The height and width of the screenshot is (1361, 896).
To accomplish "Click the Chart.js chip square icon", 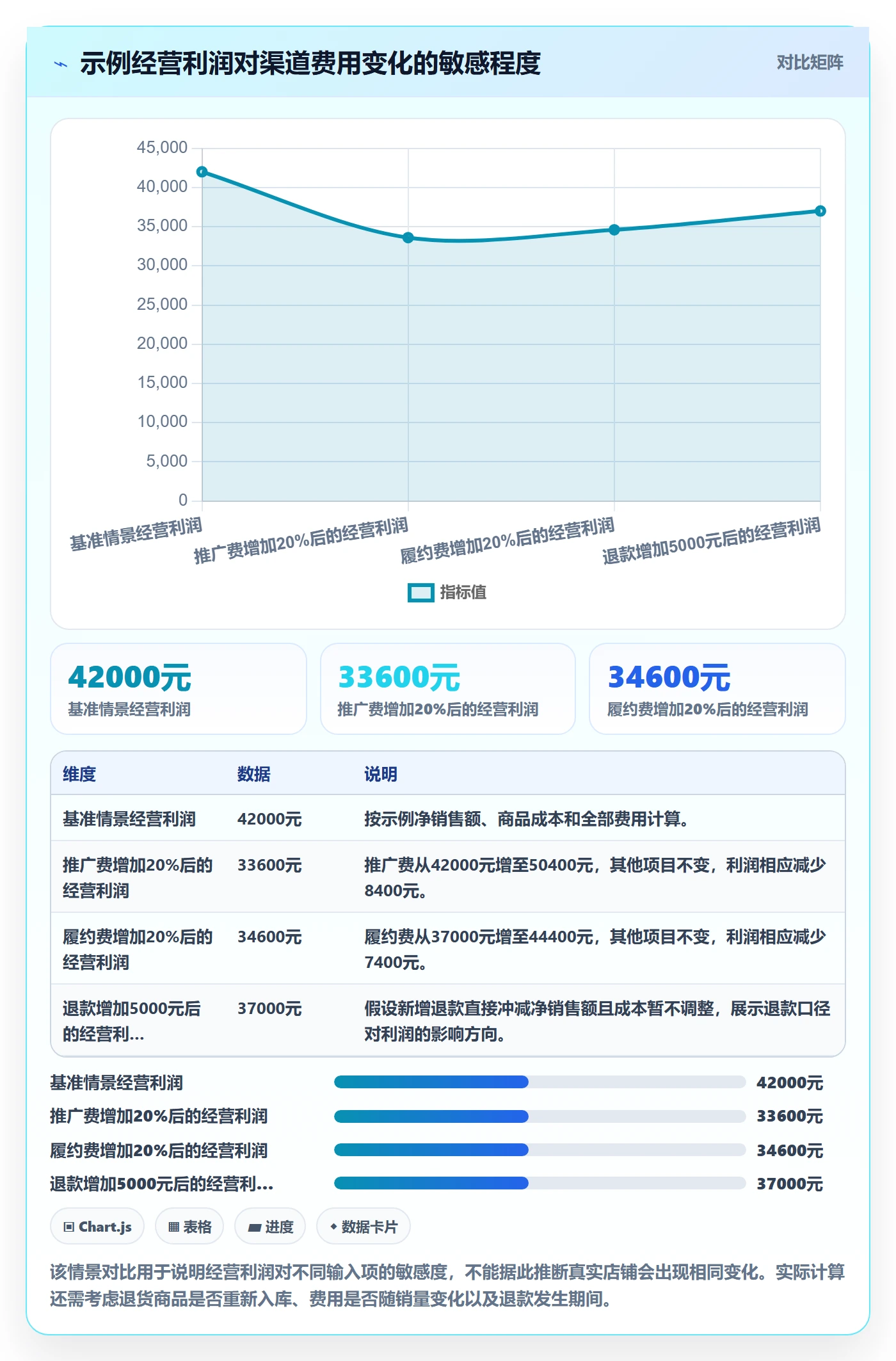I will [69, 1227].
